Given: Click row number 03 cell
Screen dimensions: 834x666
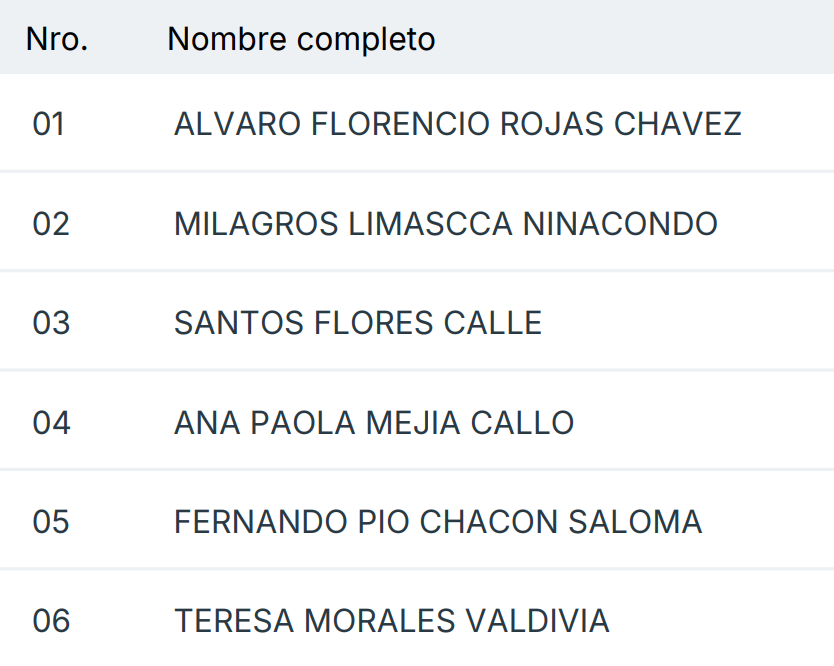Looking at the screenshot, I should 51,323.
